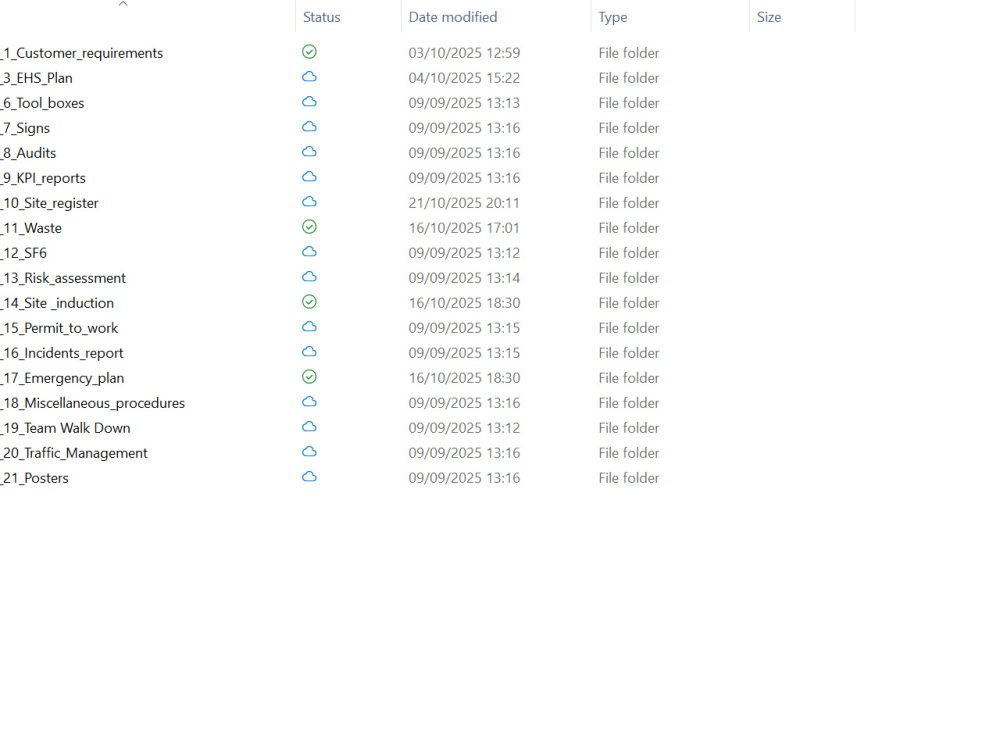The width and height of the screenshot is (1000, 750).
Task: Click the green check status for _11_Waste
Action: (x=309, y=226)
